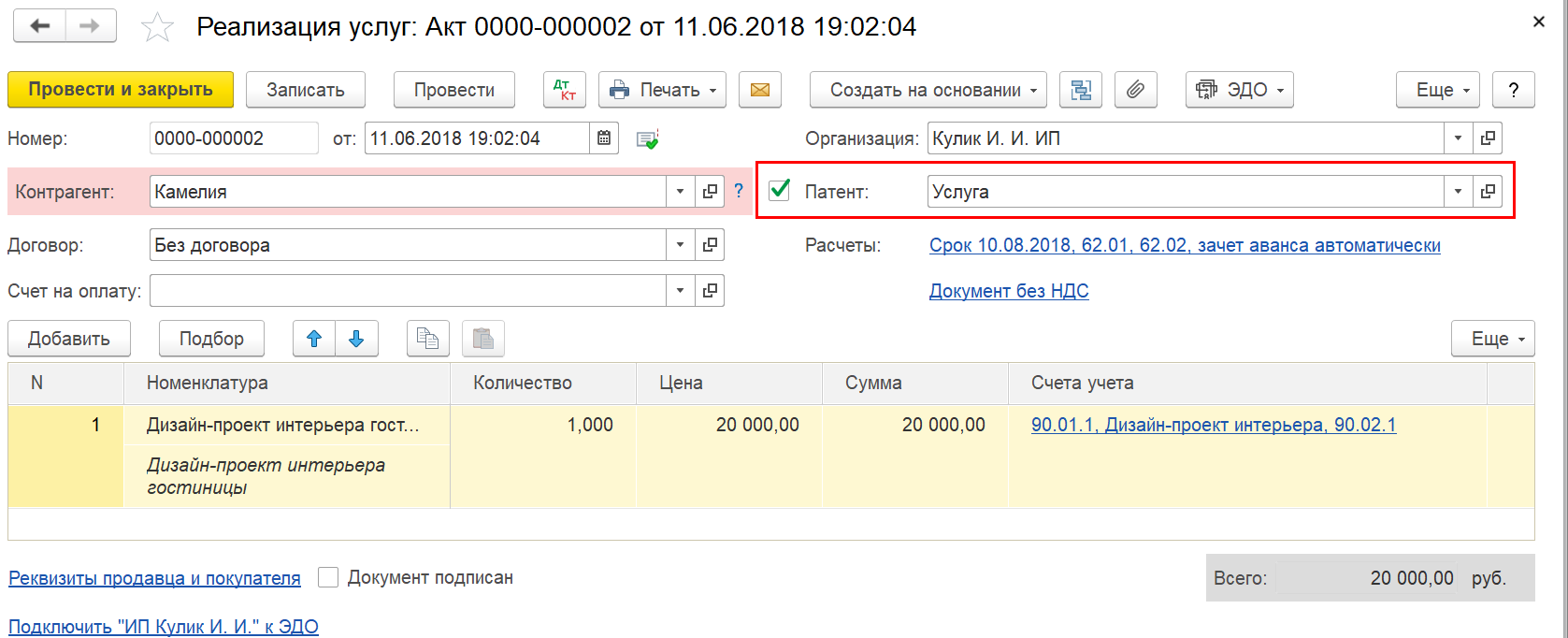Click the envelope email icon

[760, 90]
